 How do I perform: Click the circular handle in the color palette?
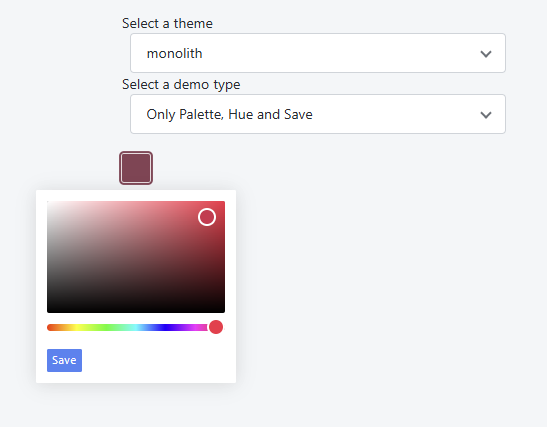click(x=207, y=217)
